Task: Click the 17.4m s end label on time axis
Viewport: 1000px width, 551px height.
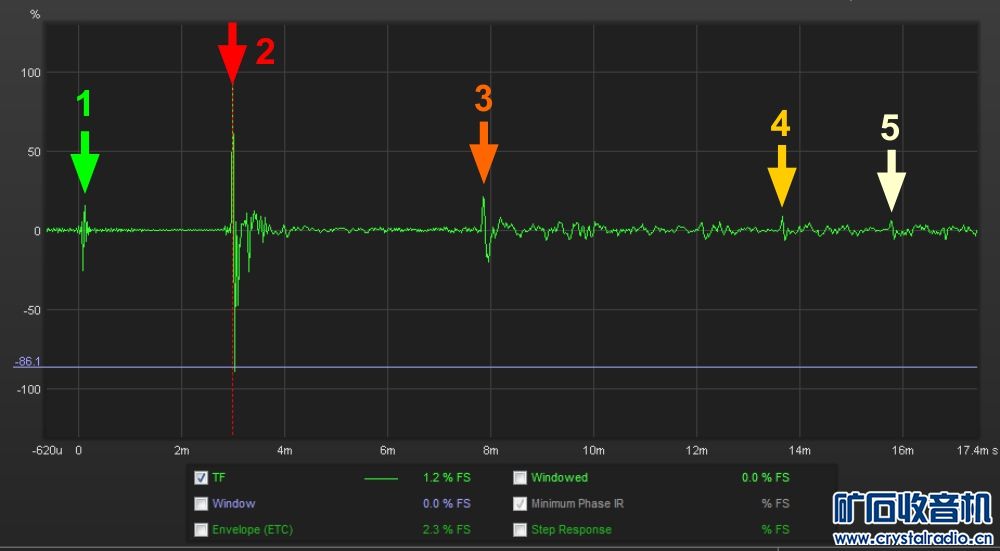Action: pos(978,452)
